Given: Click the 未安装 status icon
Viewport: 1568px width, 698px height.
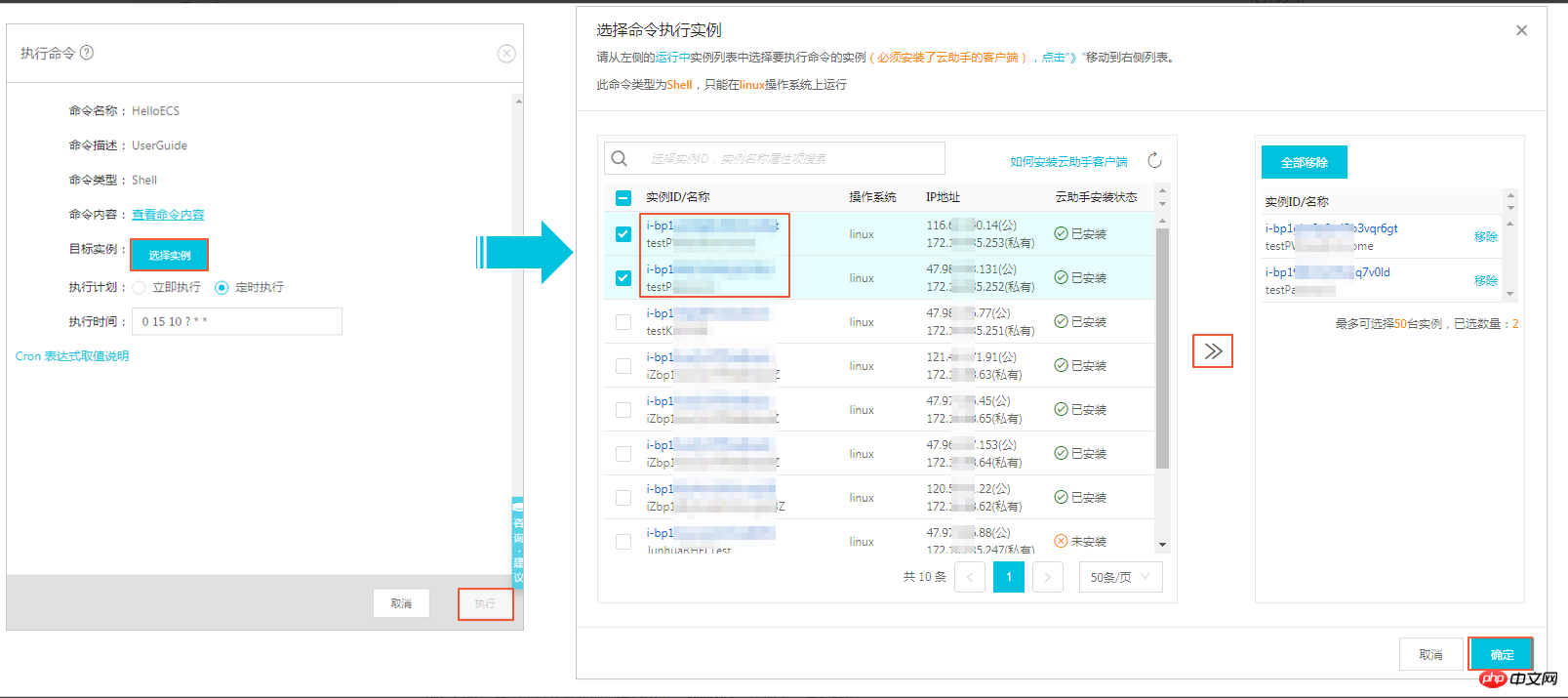Looking at the screenshot, I should tap(1061, 542).
